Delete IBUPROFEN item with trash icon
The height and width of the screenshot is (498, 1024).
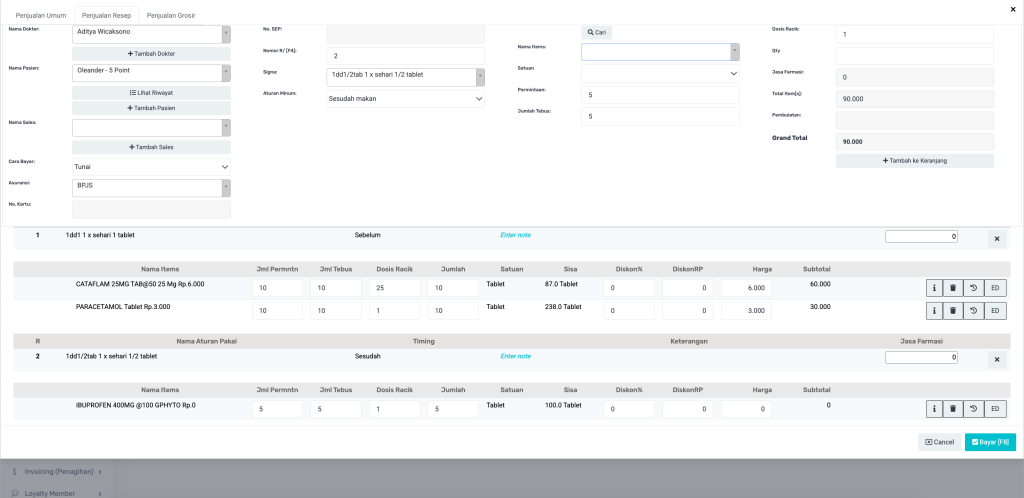(x=953, y=408)
